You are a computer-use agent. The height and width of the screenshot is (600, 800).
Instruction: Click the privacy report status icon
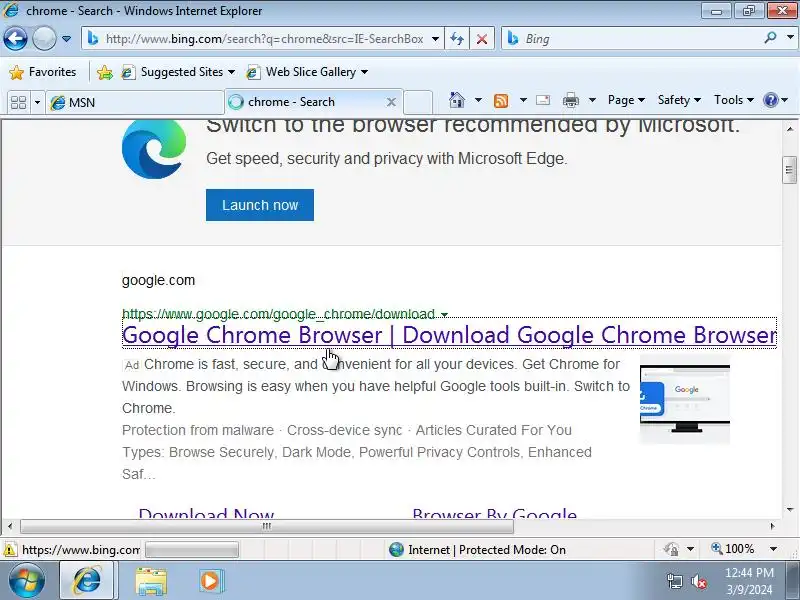[x=671, y=549]
